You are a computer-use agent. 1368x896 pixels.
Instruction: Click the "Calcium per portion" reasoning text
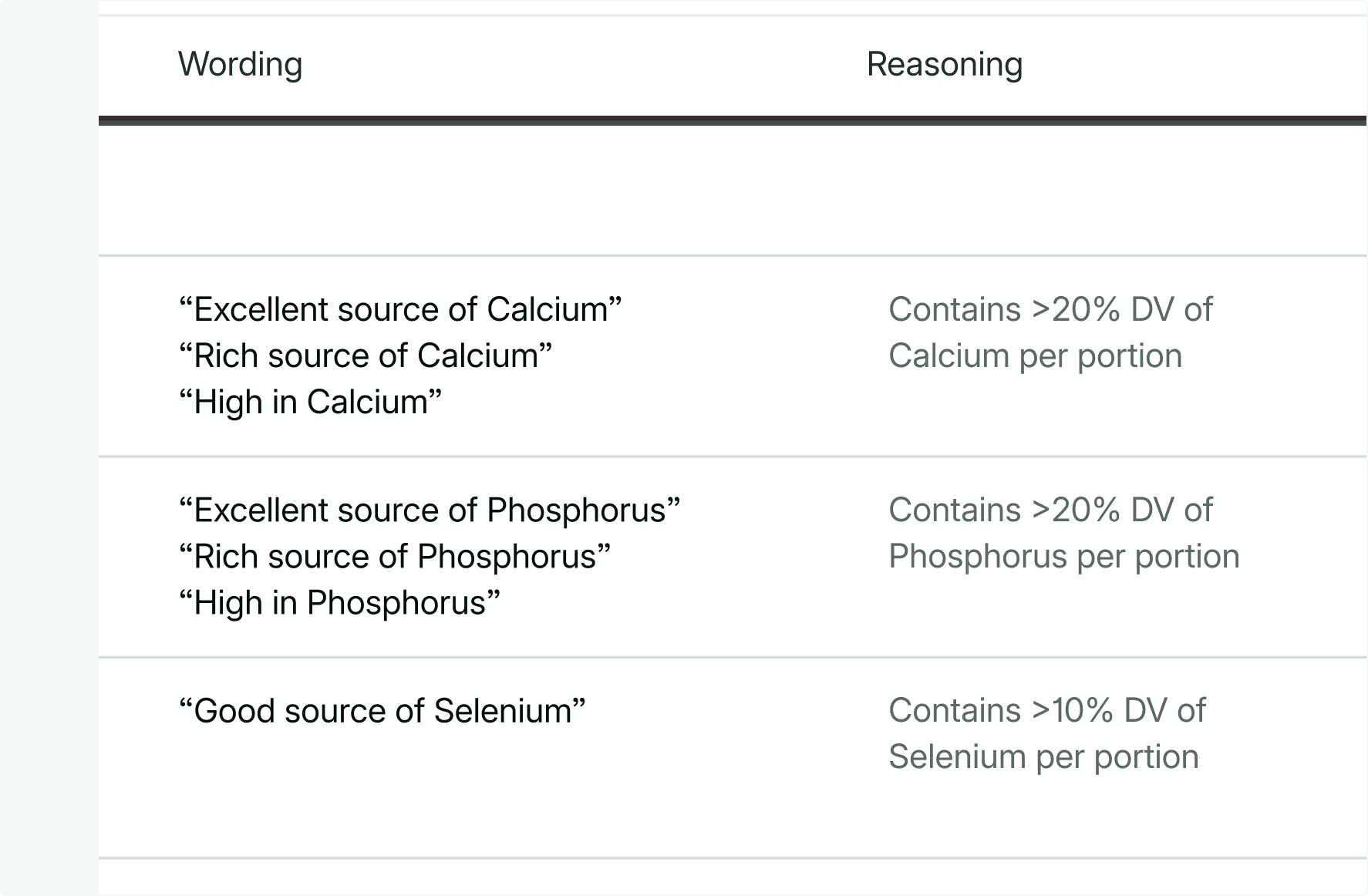click(x=1035, y=355)
